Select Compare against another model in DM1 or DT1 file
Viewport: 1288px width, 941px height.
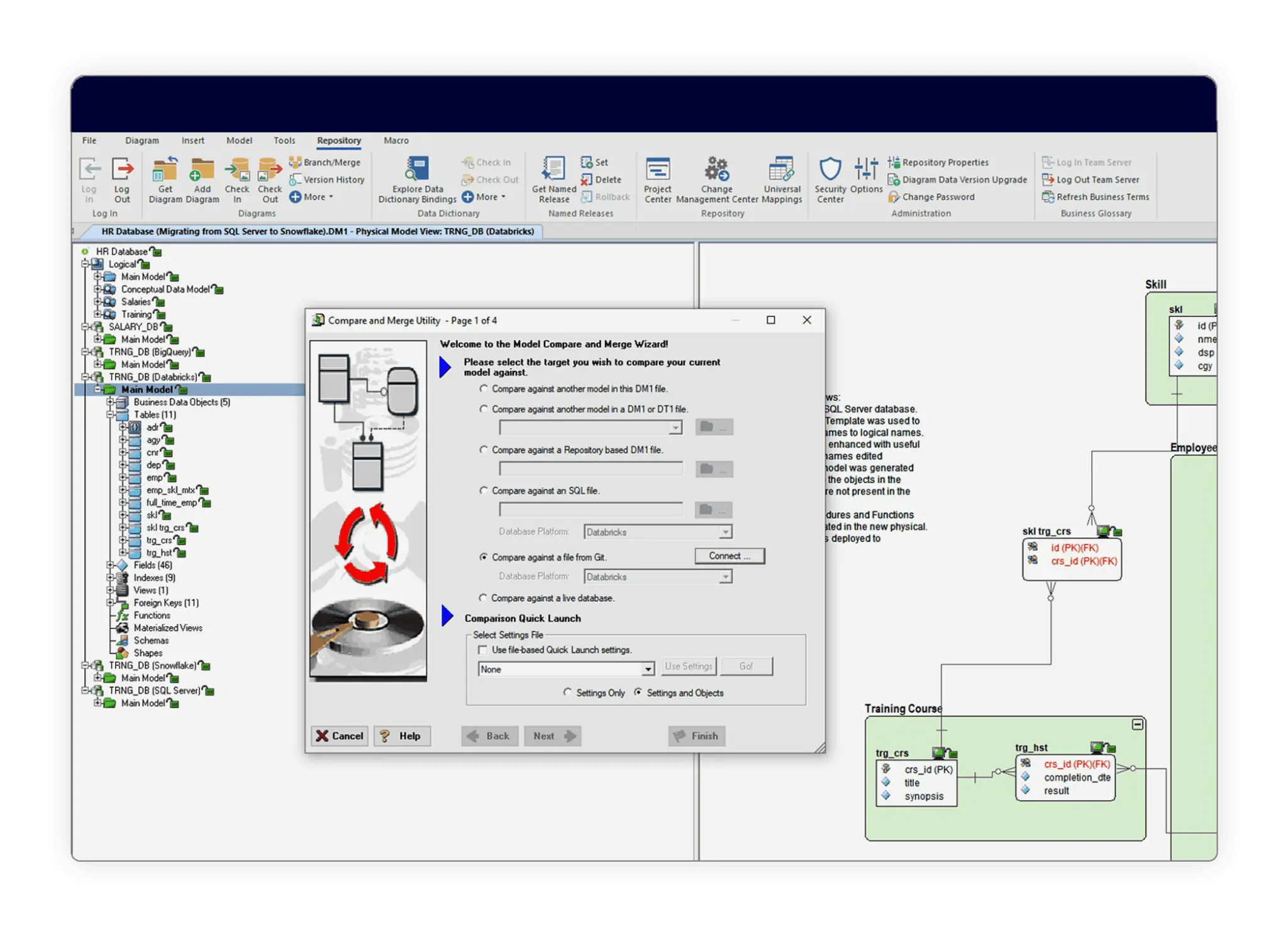point(483,409)
